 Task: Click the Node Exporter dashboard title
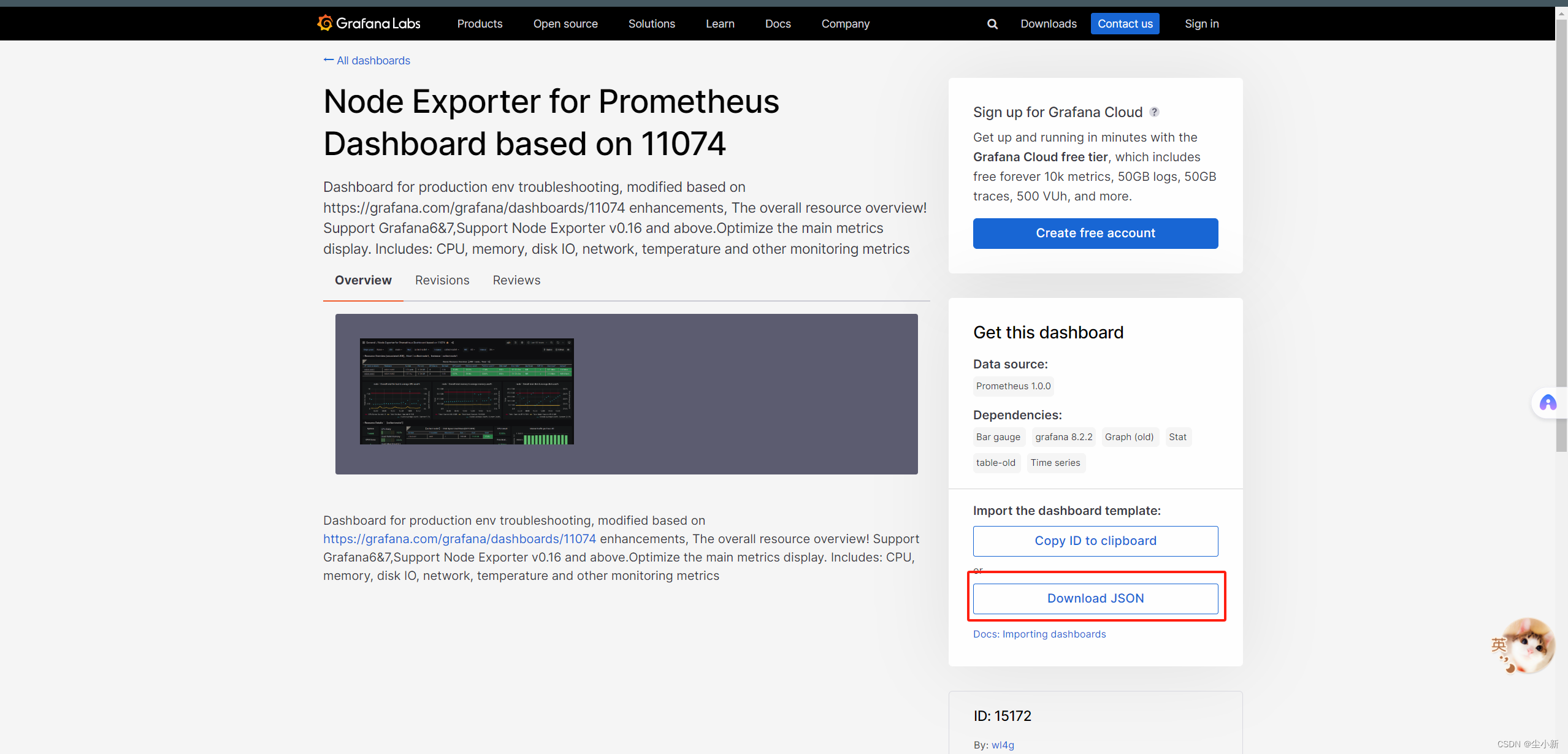[x=551, y=123]
